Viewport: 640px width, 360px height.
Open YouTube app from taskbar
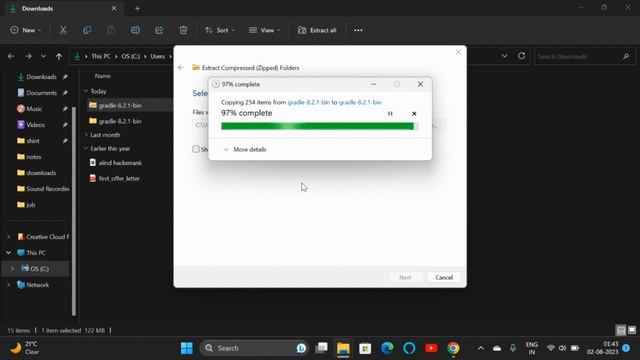(431, 348)
